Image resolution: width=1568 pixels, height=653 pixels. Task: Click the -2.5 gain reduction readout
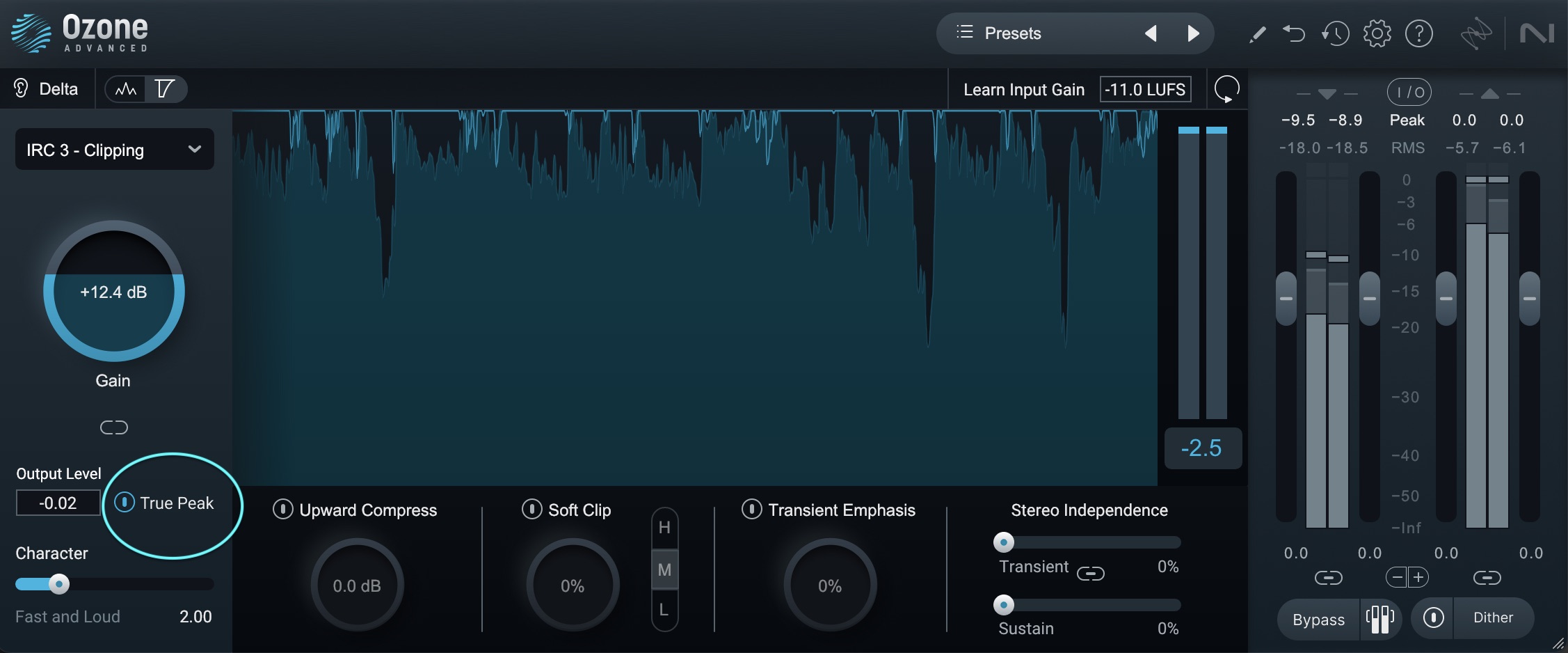pos(1202,448)
